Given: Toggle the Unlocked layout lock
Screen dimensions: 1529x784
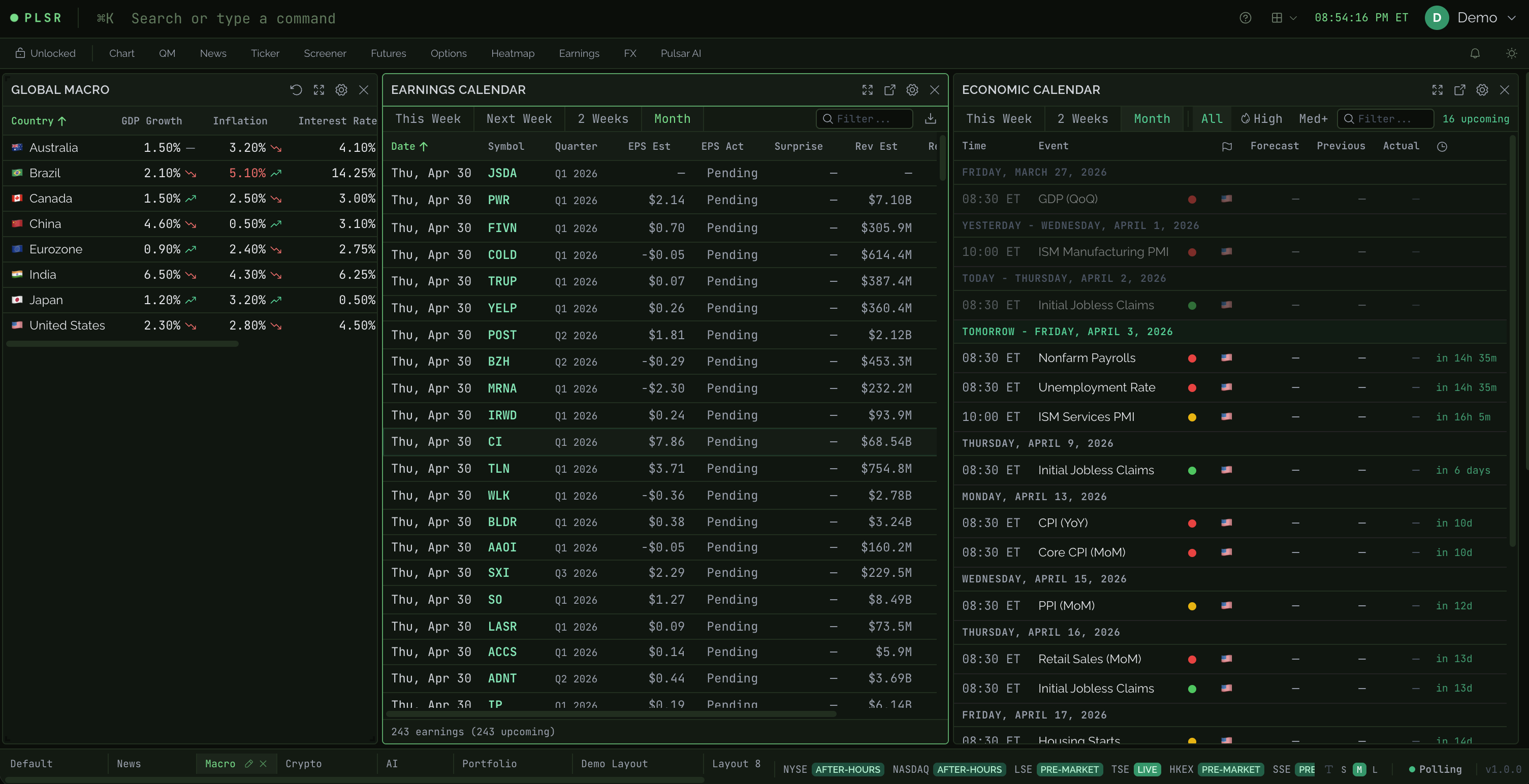Looking at the screenshot, I should click(45, 53).
